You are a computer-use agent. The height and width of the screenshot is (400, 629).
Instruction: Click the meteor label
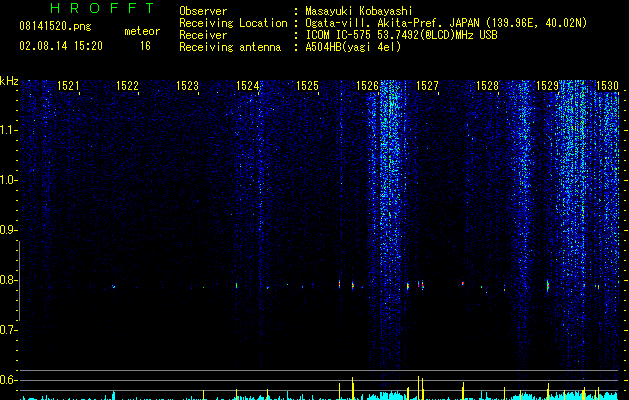click(x=142, y=31)
